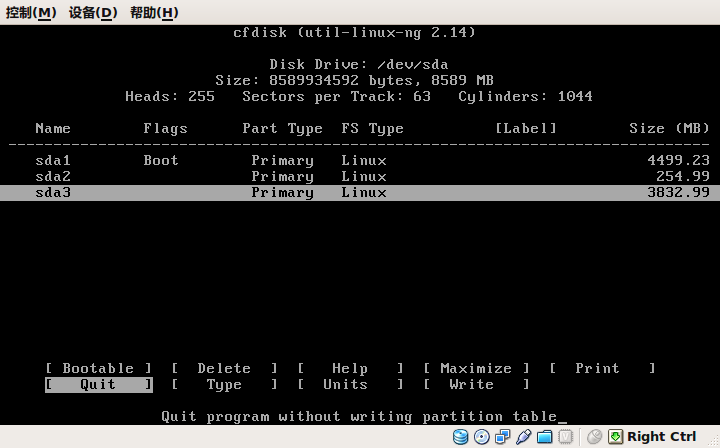This screenshot has height=448, width=720.
Task: Click the 4499.23 size value
Action: [x=678, y=160]
